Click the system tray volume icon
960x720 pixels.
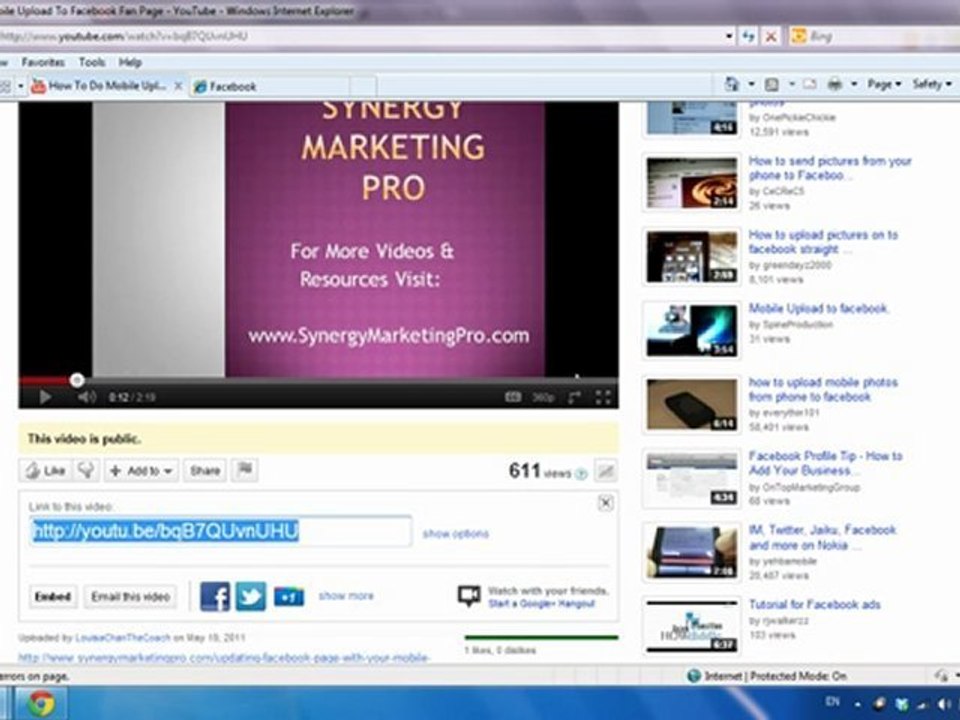944,704
